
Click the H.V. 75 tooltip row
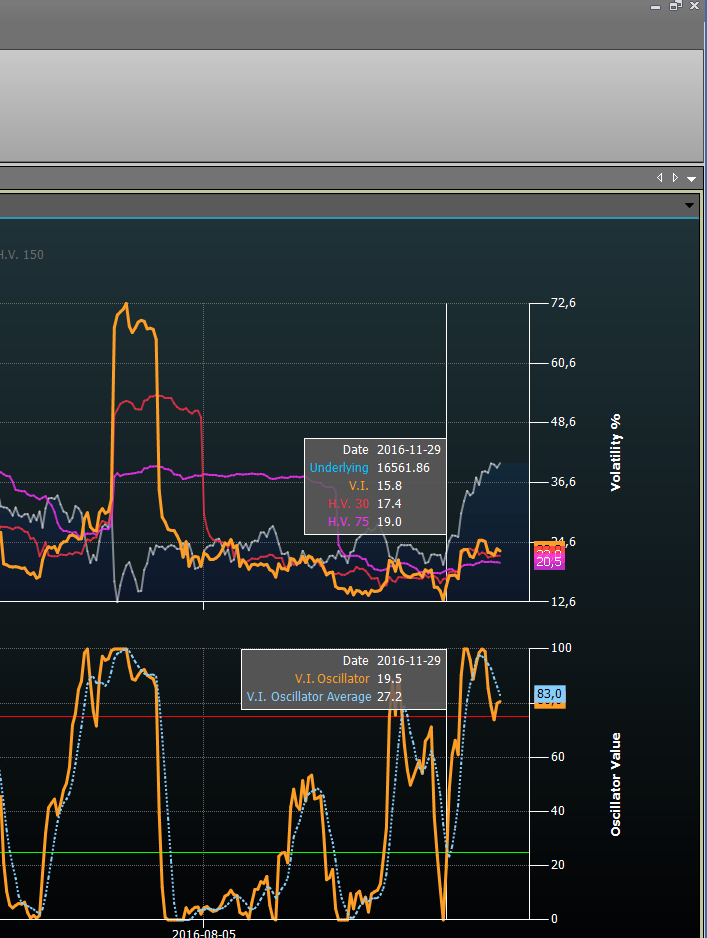click(x=375, y=522)
